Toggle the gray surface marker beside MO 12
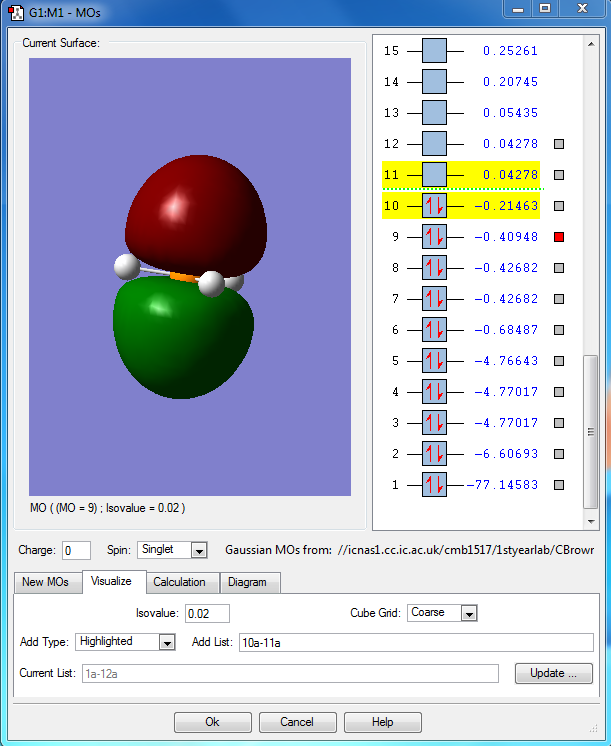The image size is (611, 746). tap(560, 144)
